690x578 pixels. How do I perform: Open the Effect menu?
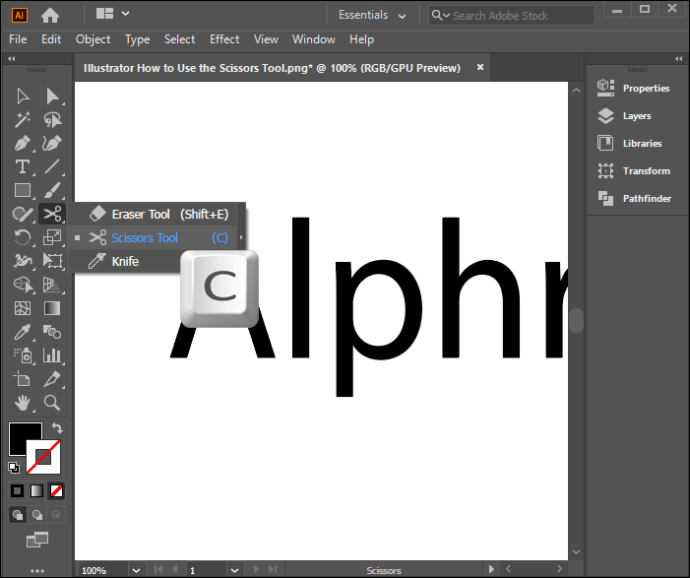click(224, 39)
